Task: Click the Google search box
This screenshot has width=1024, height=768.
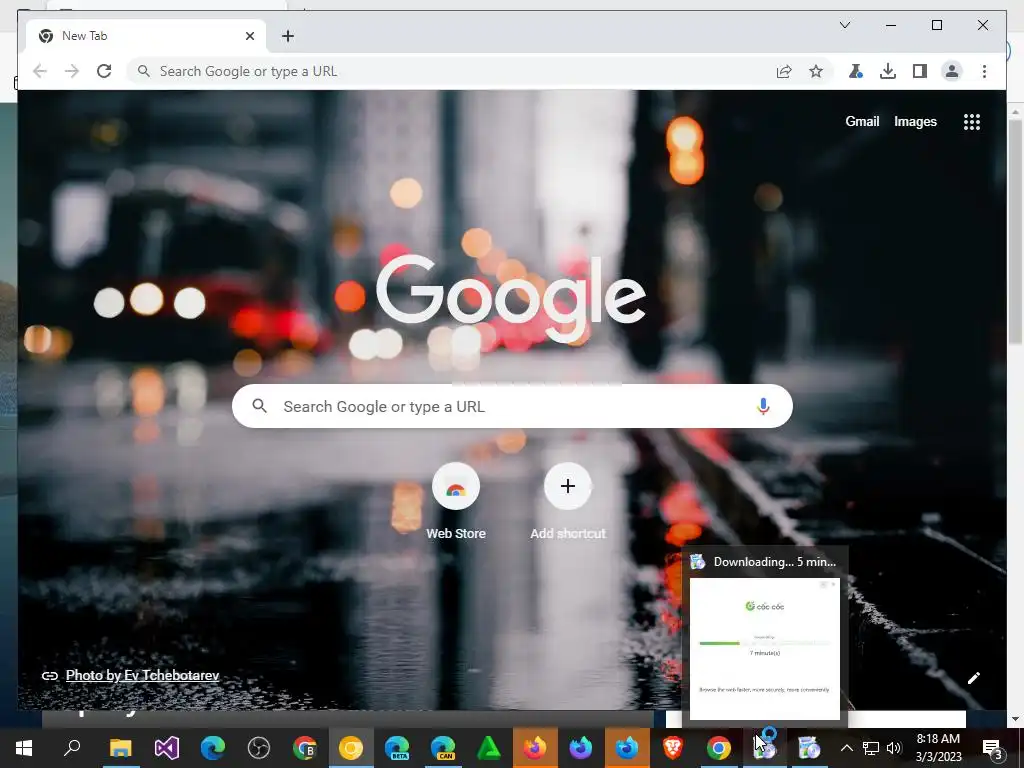Action: click(512, 406)
